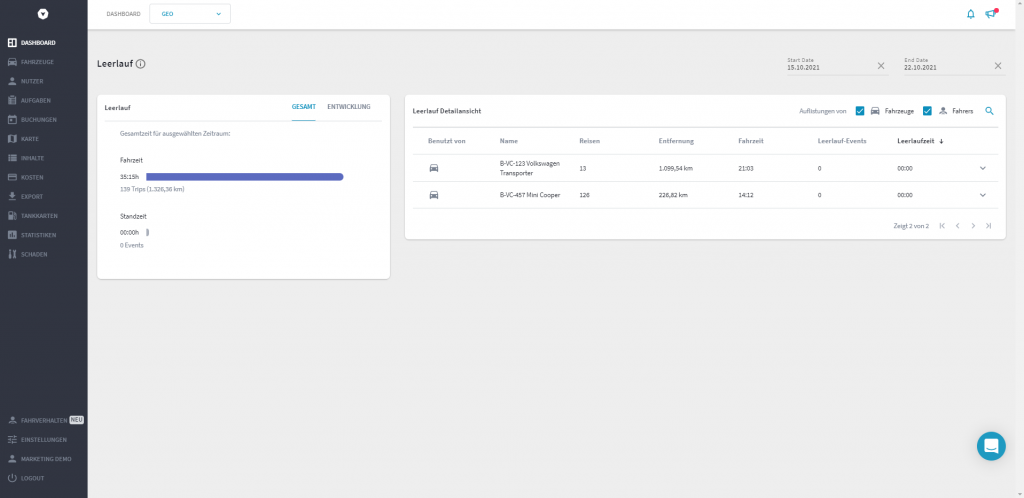Click Logout in the sidebar

click(25, 478)
